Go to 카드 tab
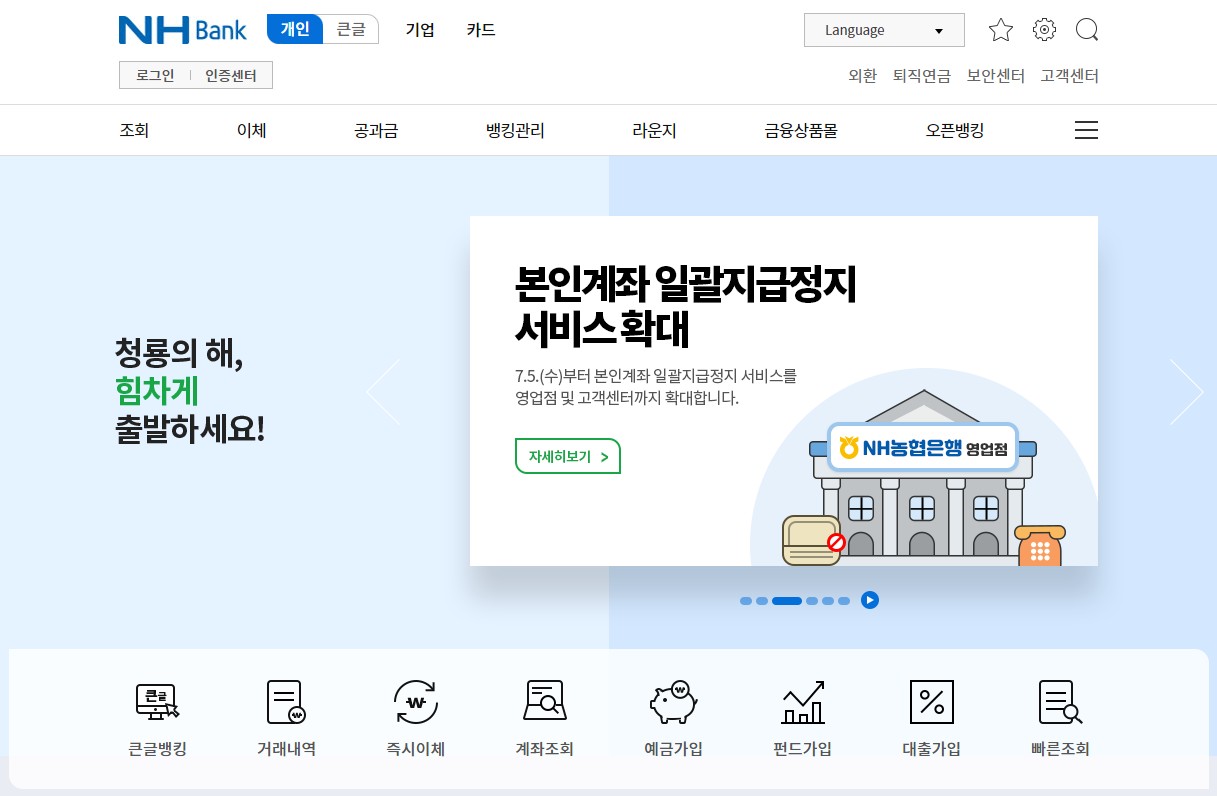The height and width of the screenshot is (796, 1217). [x=481, y=30]
